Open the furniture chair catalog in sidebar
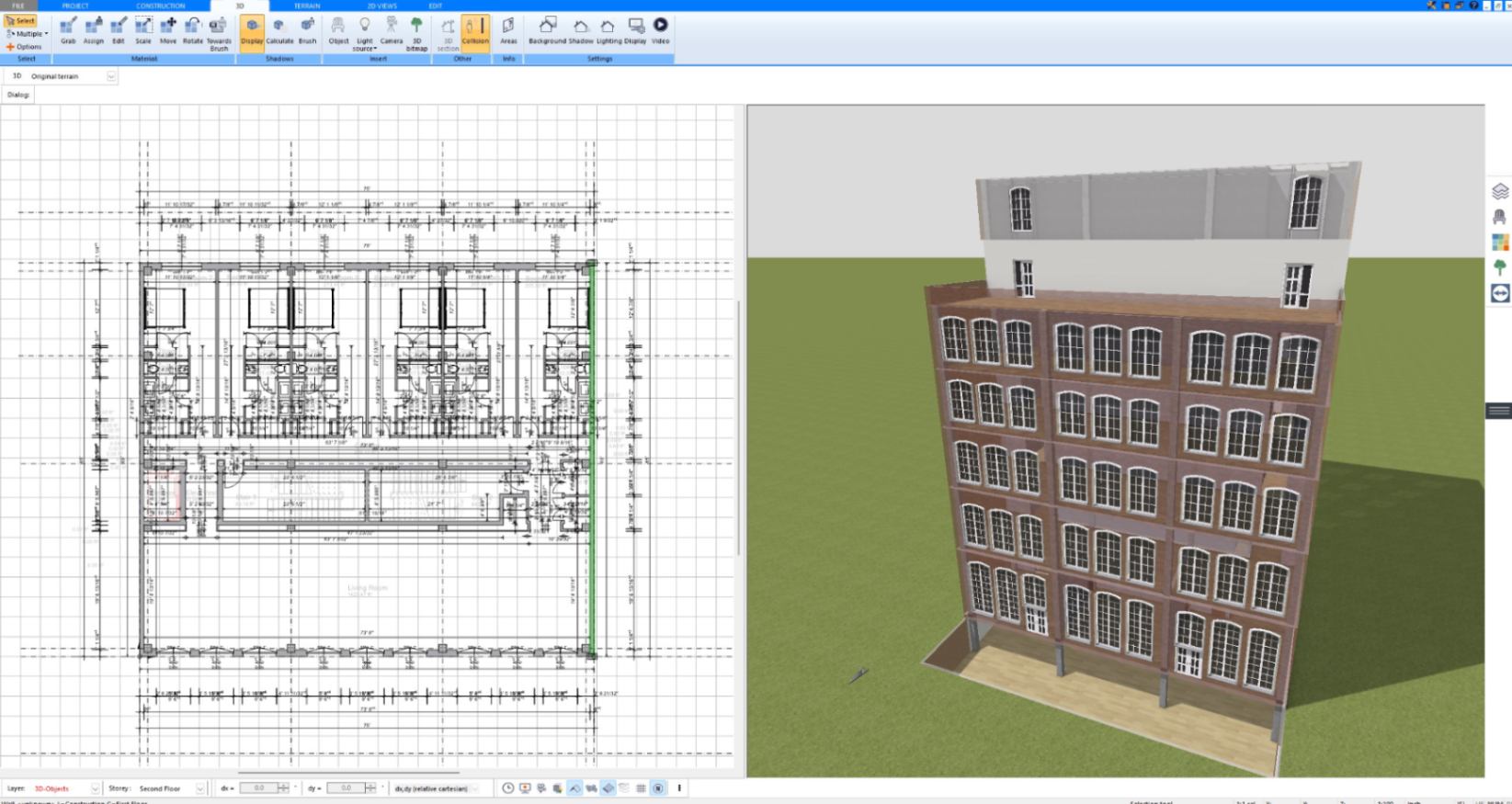Viewport: 1512px width, 804px height. [1500, 217]
